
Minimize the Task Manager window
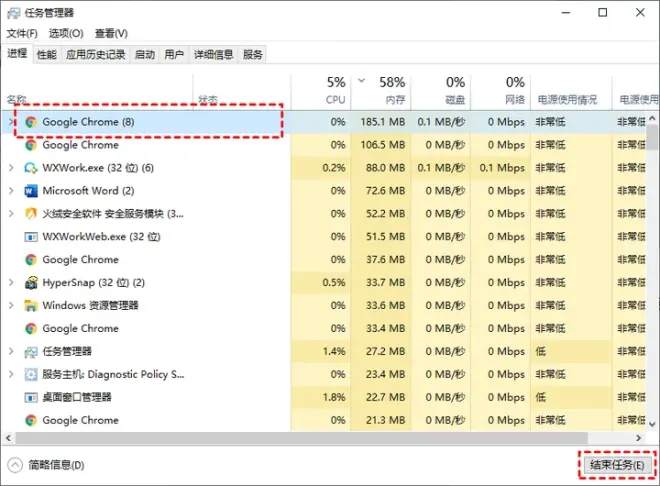click(x=566, y=13)
